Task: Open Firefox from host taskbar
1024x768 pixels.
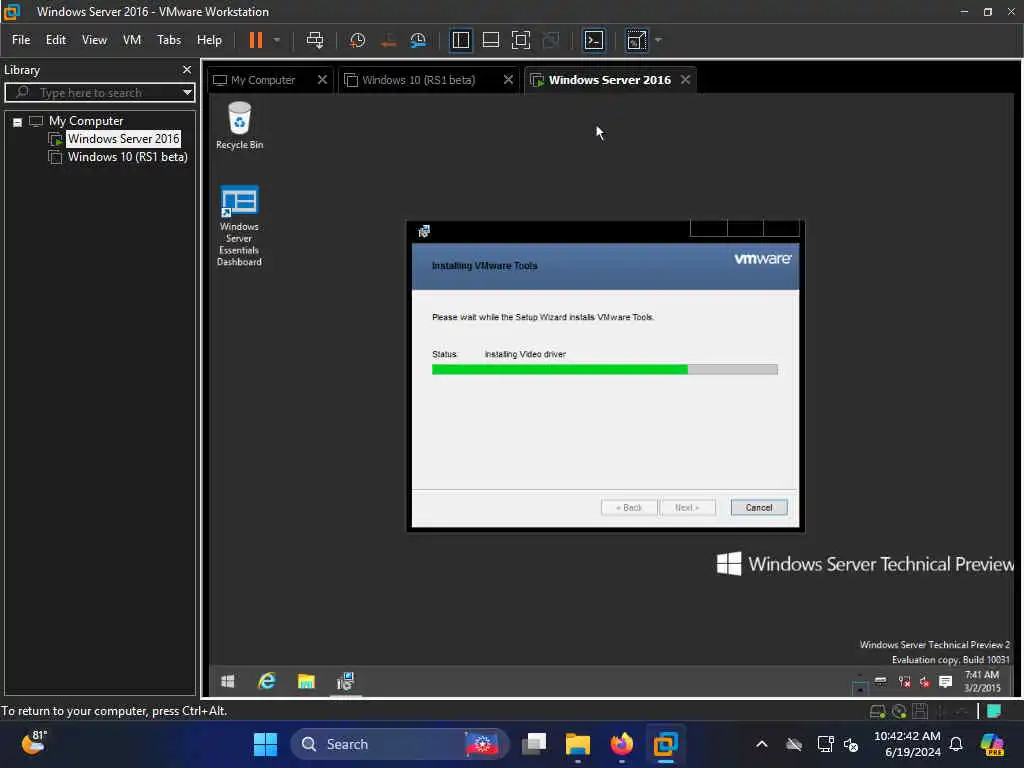Action: click(622, 744)
